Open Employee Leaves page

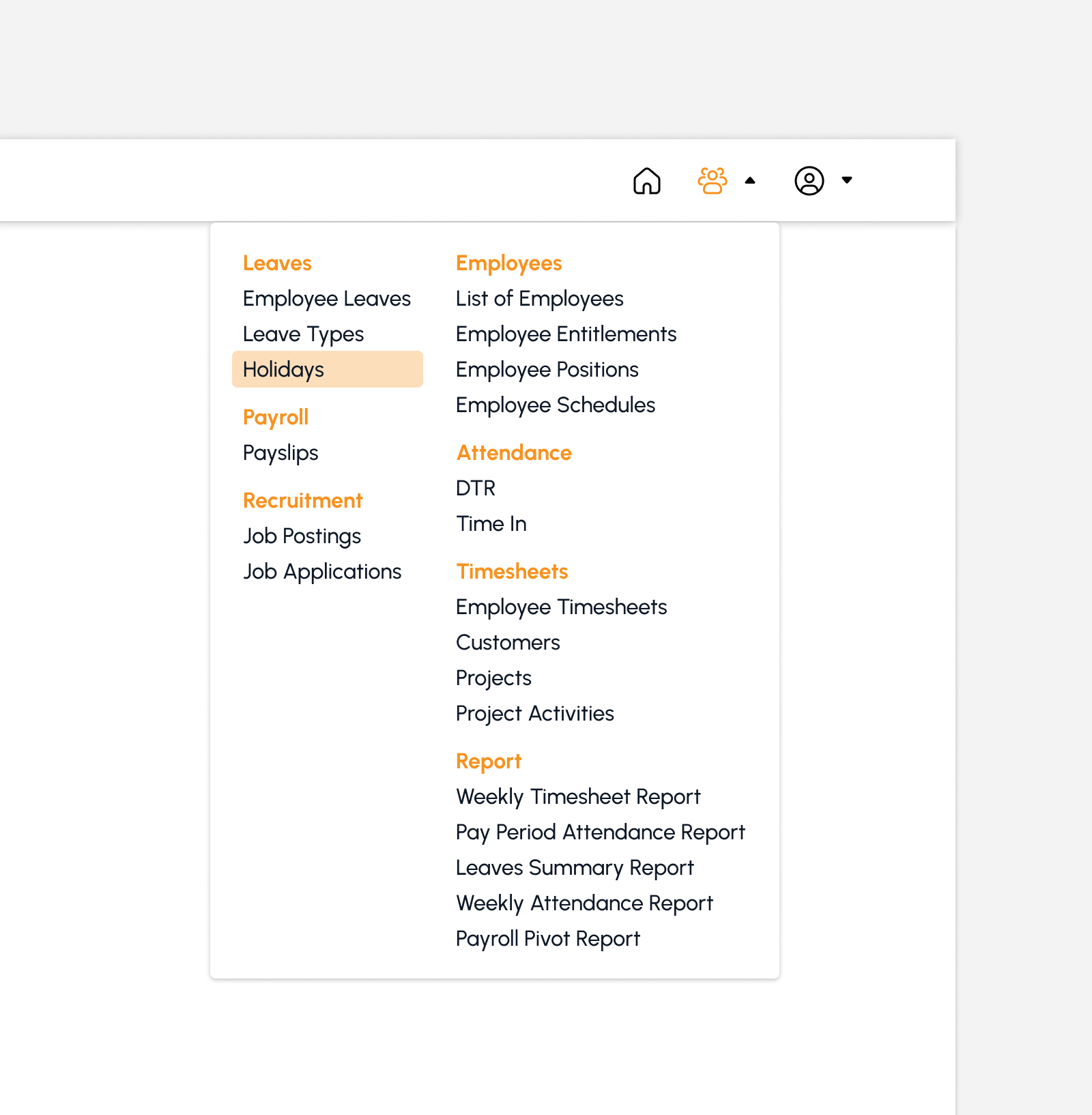(x=327, y=299)
